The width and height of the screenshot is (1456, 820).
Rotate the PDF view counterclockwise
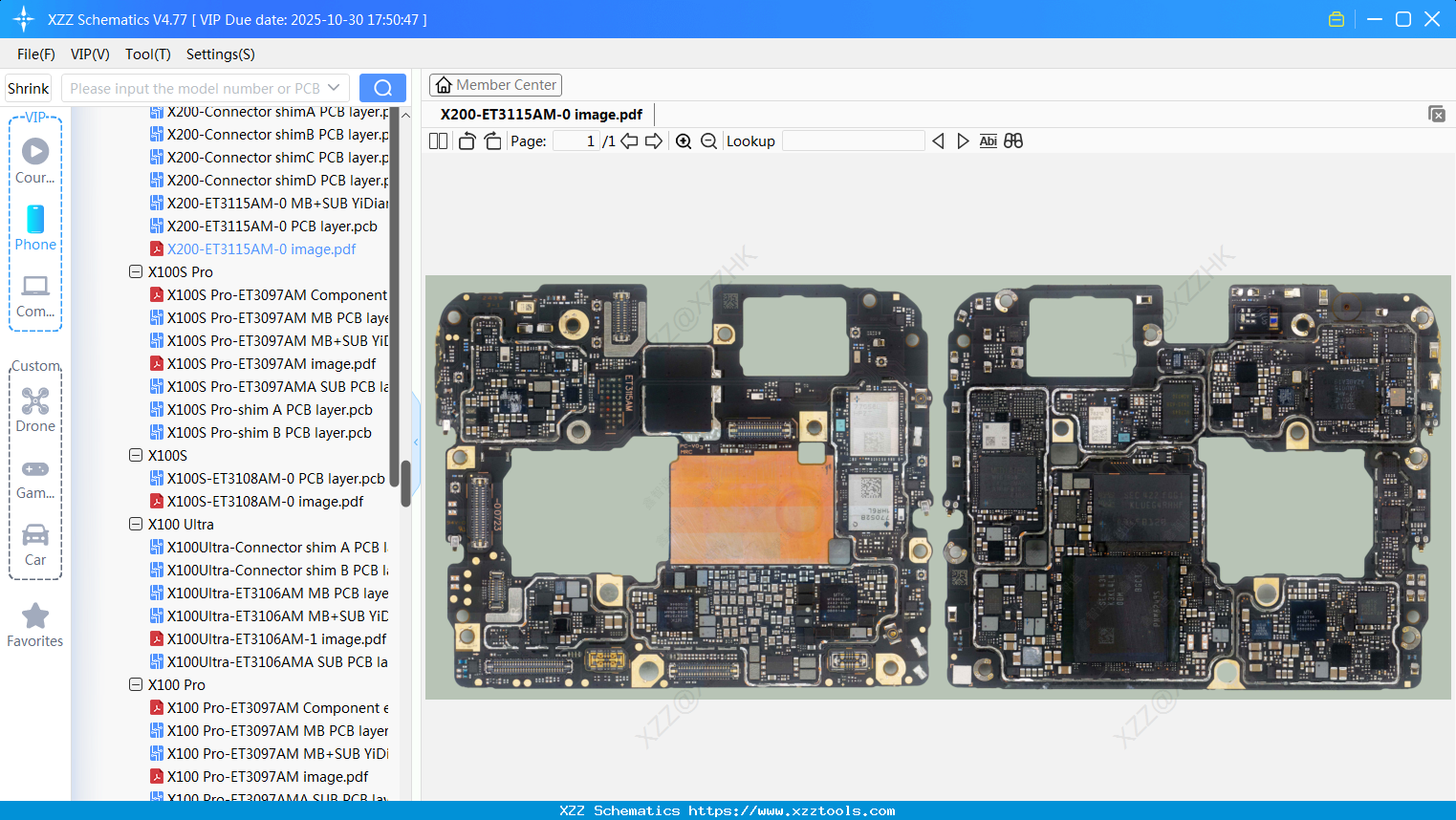(x=466, y=140)
